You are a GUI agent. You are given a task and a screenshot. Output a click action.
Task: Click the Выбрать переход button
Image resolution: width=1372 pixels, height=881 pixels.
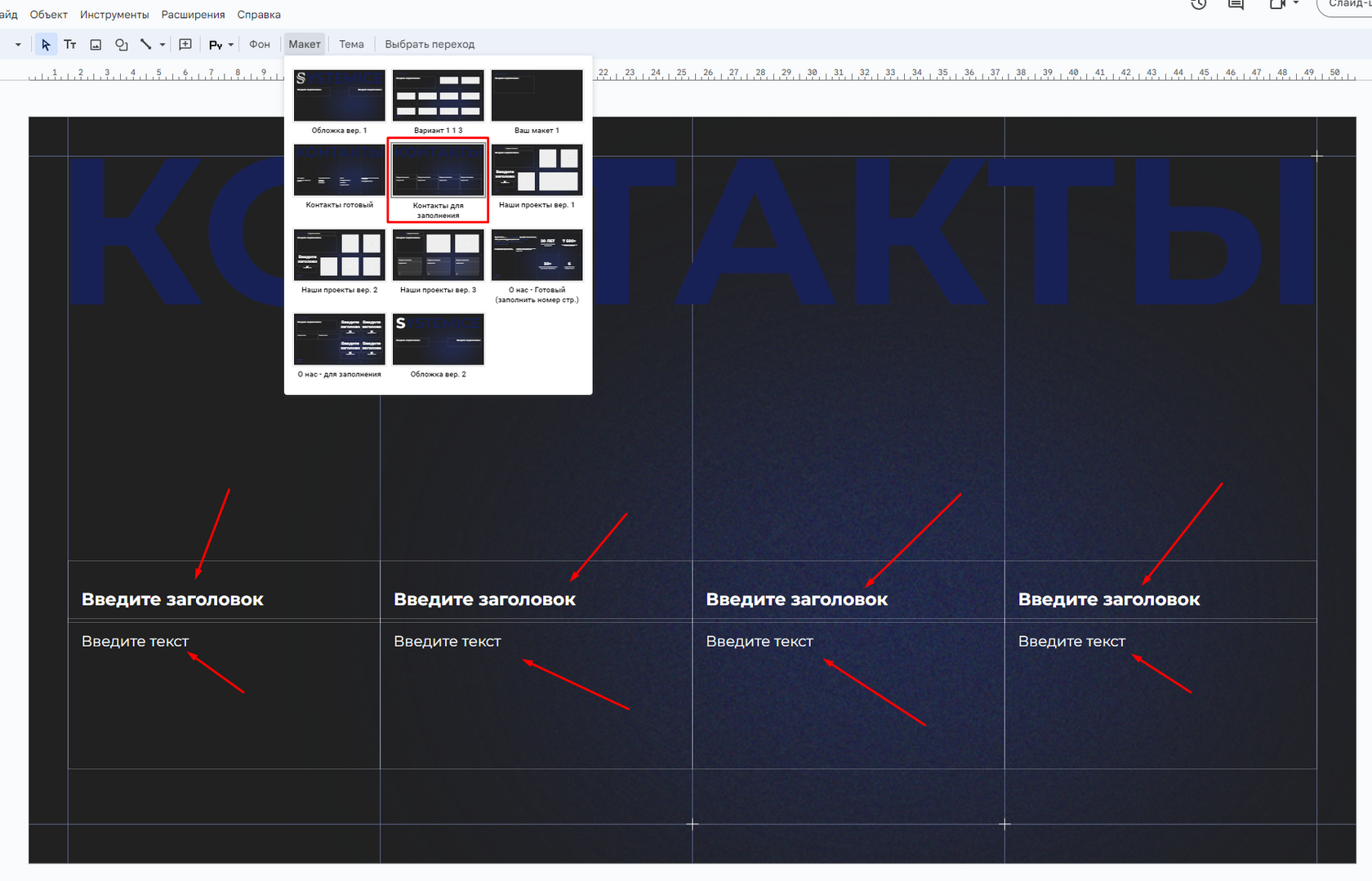click(x=430, y=44)
